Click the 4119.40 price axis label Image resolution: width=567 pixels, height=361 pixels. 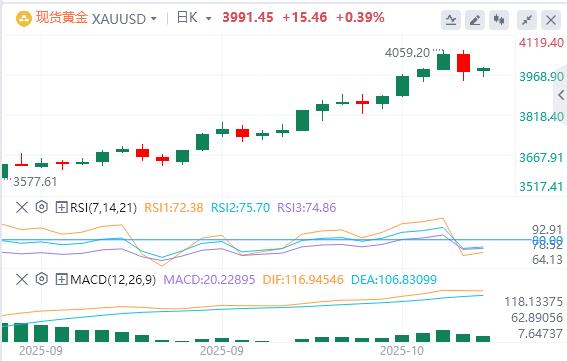pos(541,43)
